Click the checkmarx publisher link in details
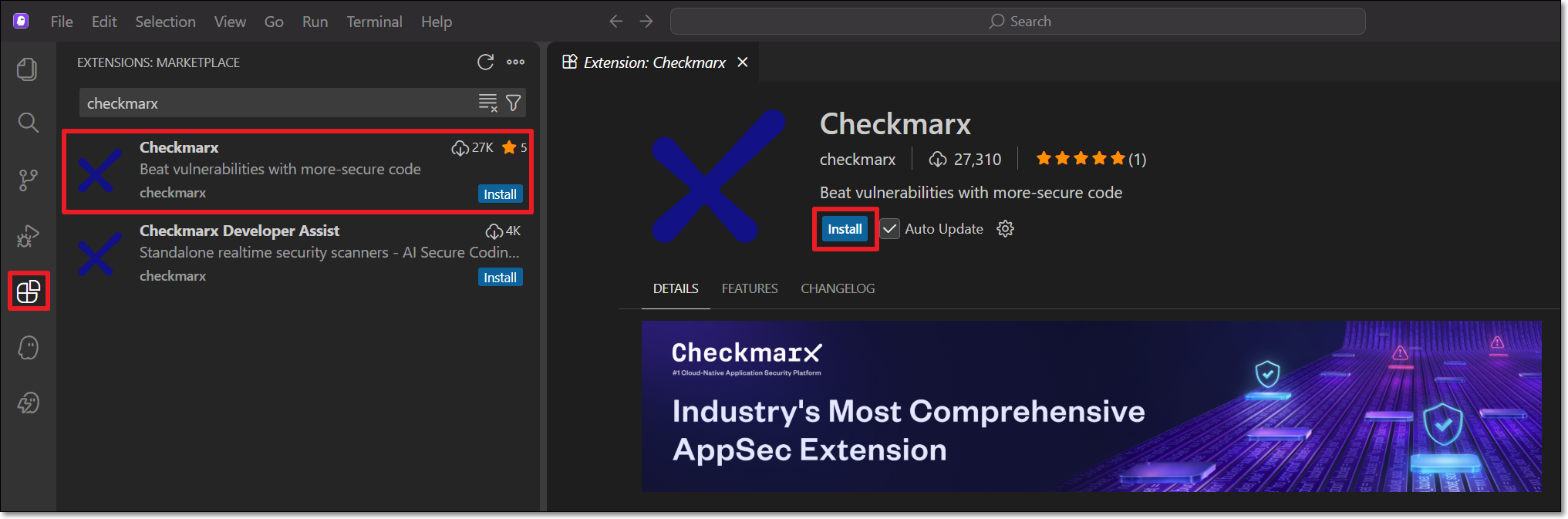The height and width of the screenshot is (519, 1568). coord(858,160)
